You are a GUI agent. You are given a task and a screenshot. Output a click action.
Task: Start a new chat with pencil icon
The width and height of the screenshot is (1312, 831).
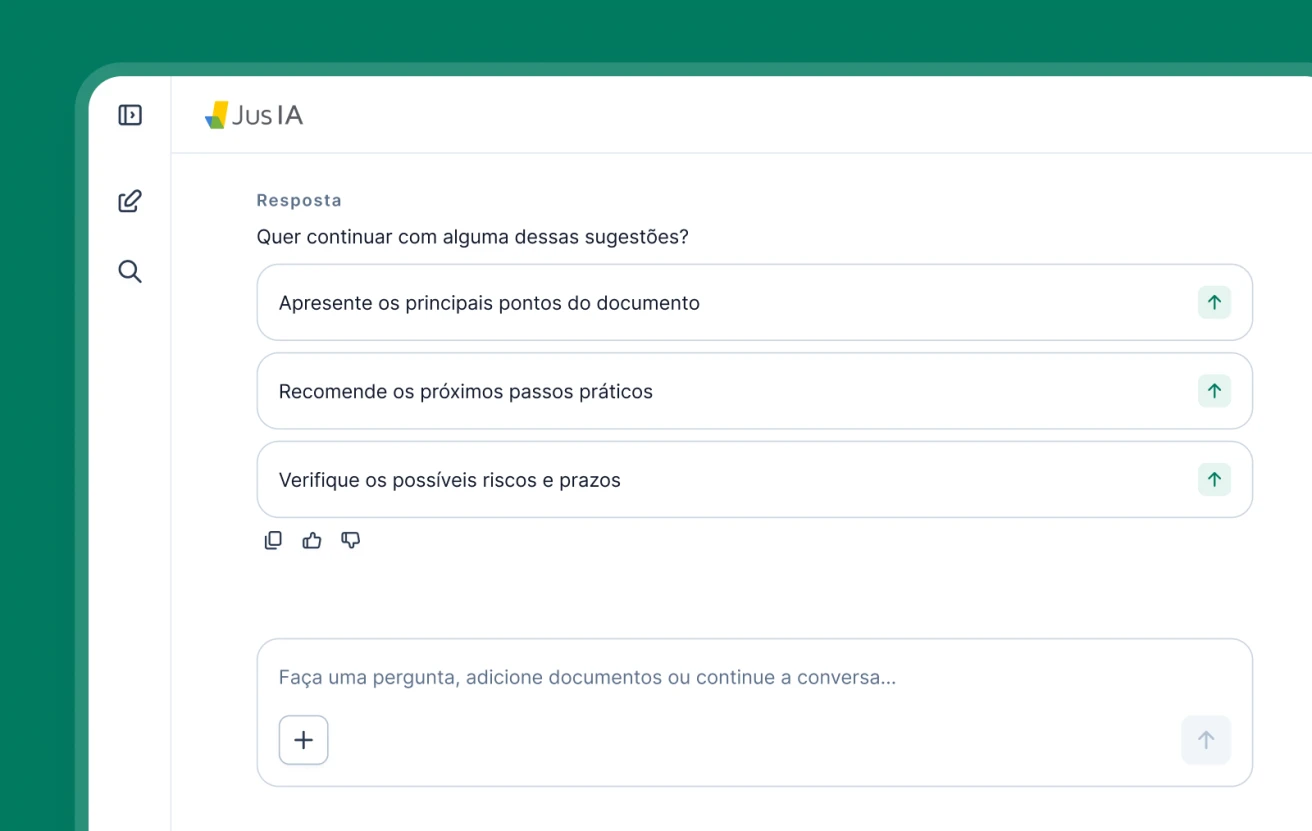pyautogui.click(x=130, y=201)
